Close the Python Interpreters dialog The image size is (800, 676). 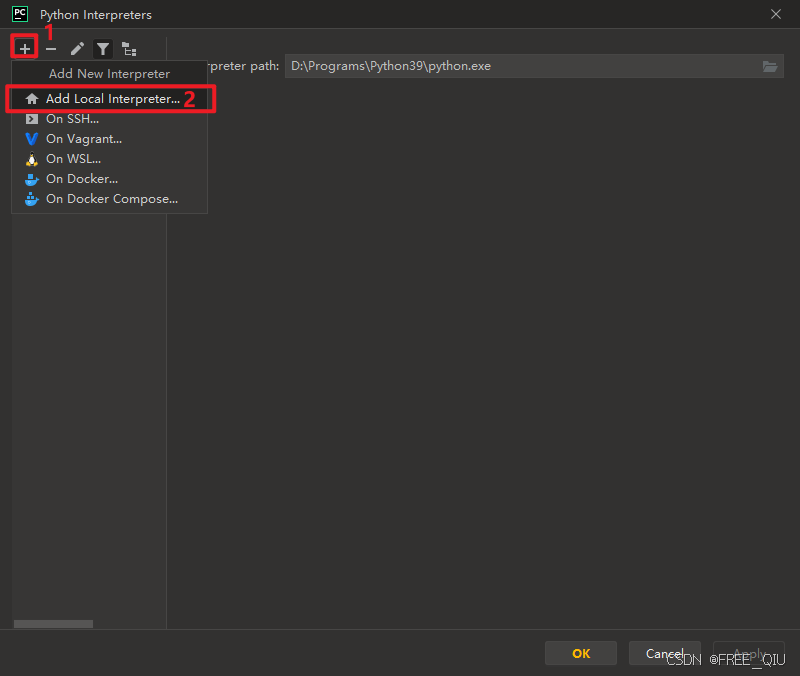(776, 14)
